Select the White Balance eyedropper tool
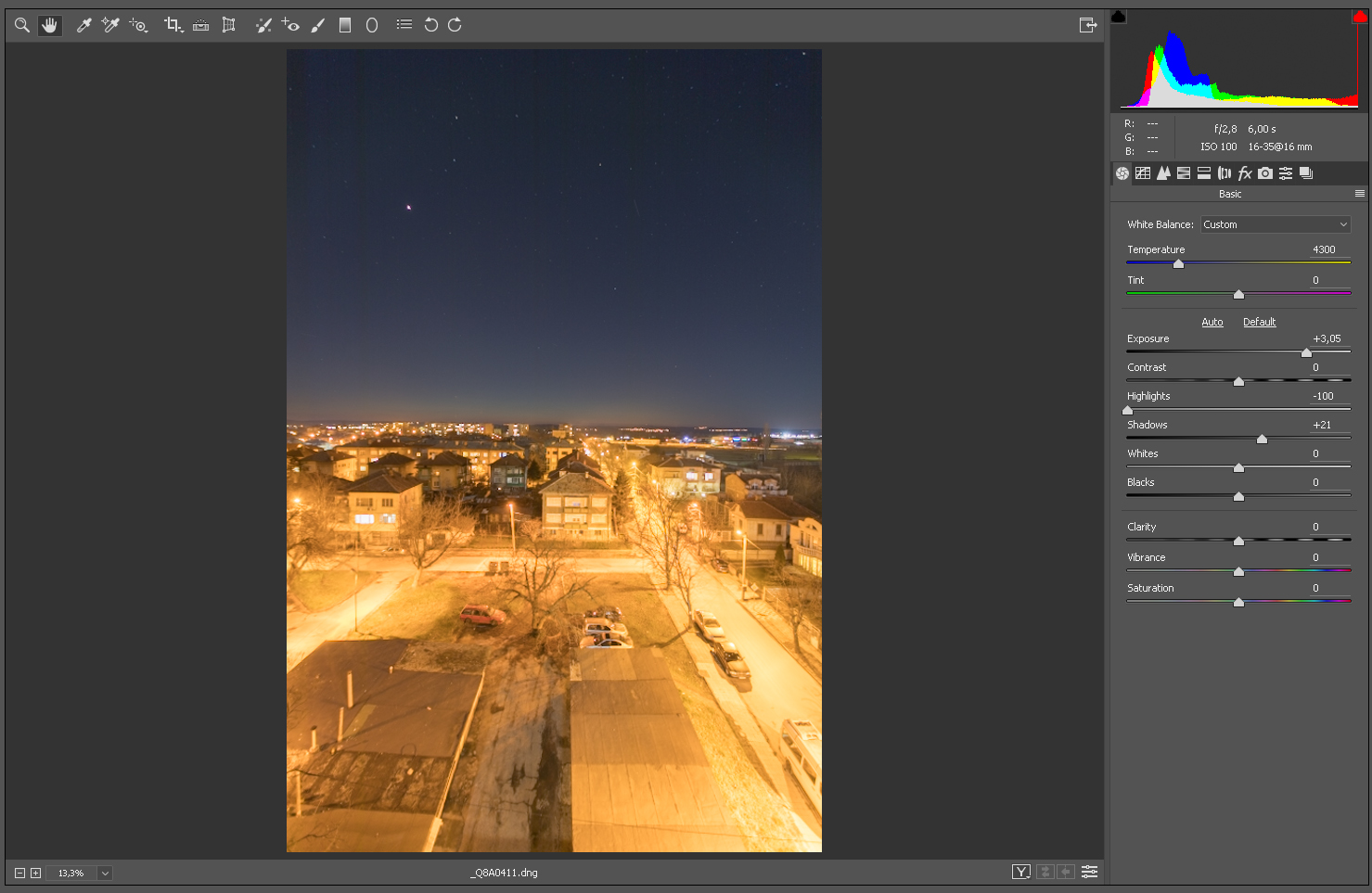The height and width of the screenshot is (893, 1372). [83, 25]
